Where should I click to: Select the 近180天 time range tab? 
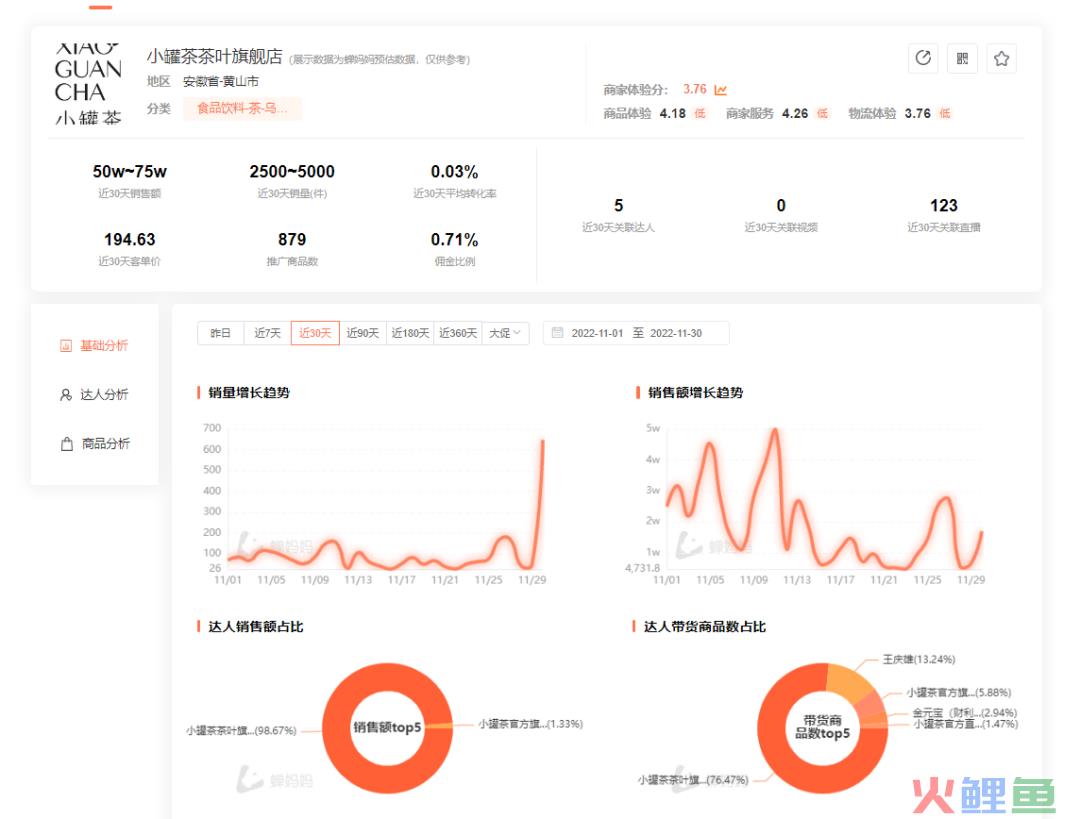[410, 333]
